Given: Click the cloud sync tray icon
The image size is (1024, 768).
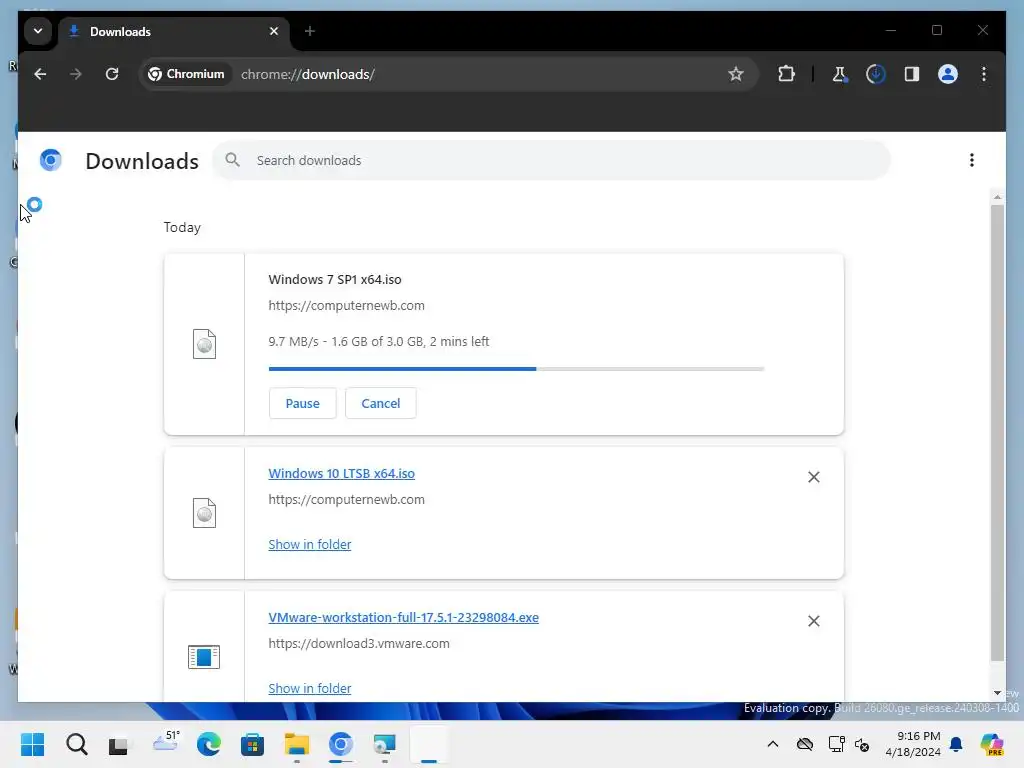Looking at the screenshot, I should pyautogui.click(x=805, y=744).
